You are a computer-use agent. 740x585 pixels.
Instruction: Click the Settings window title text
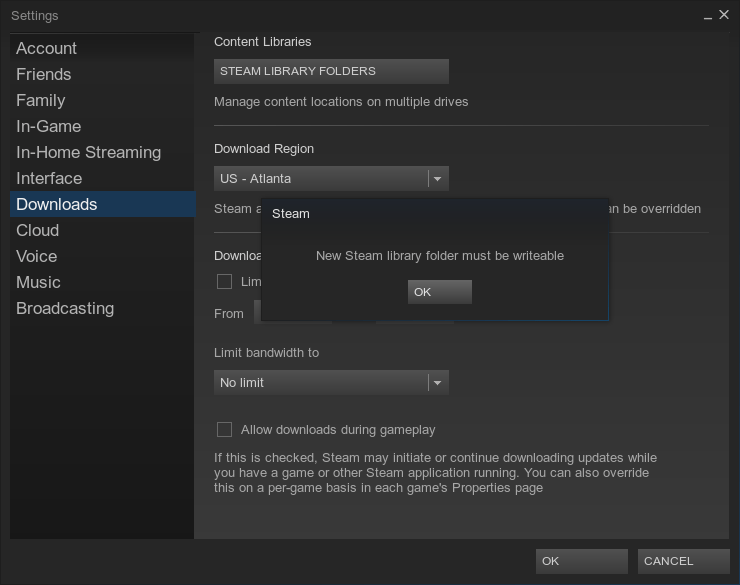(x=34, y=16)
